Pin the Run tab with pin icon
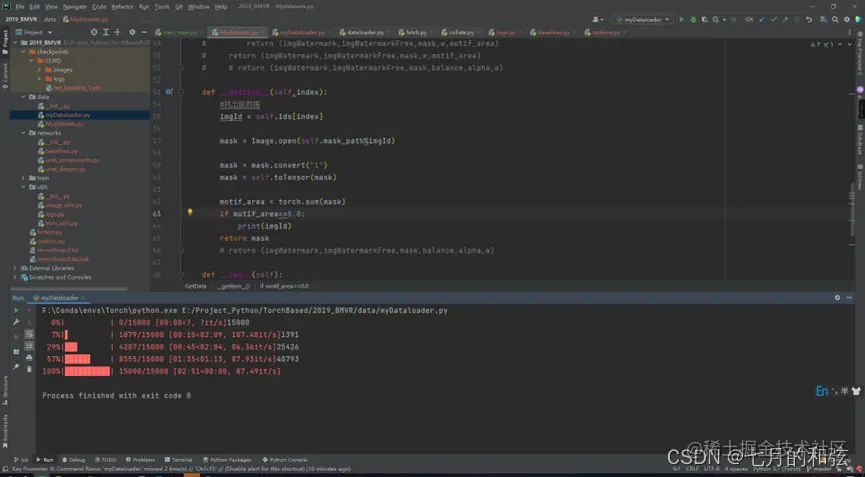The width and height of the screenshot is (865, 477). tap(16, 366)
